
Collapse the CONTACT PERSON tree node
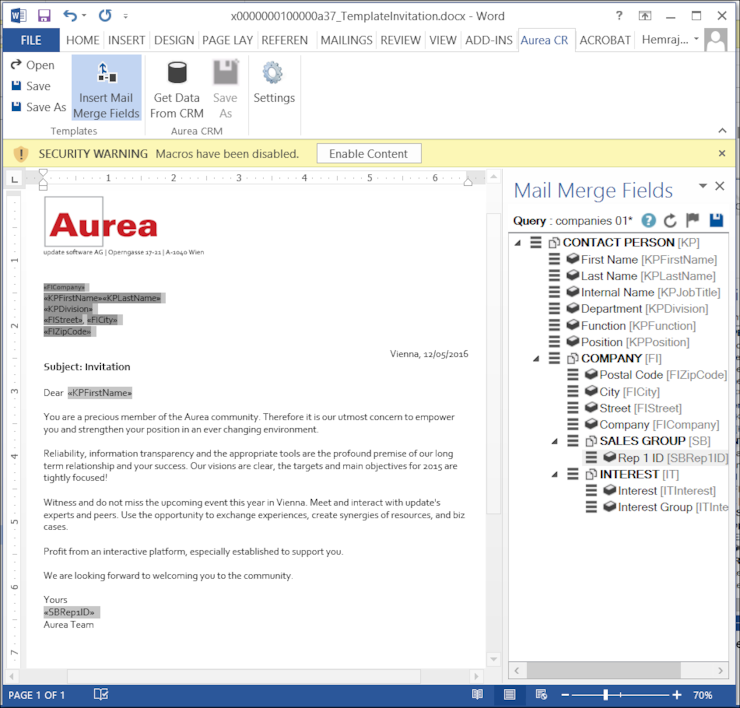point(518,243)
